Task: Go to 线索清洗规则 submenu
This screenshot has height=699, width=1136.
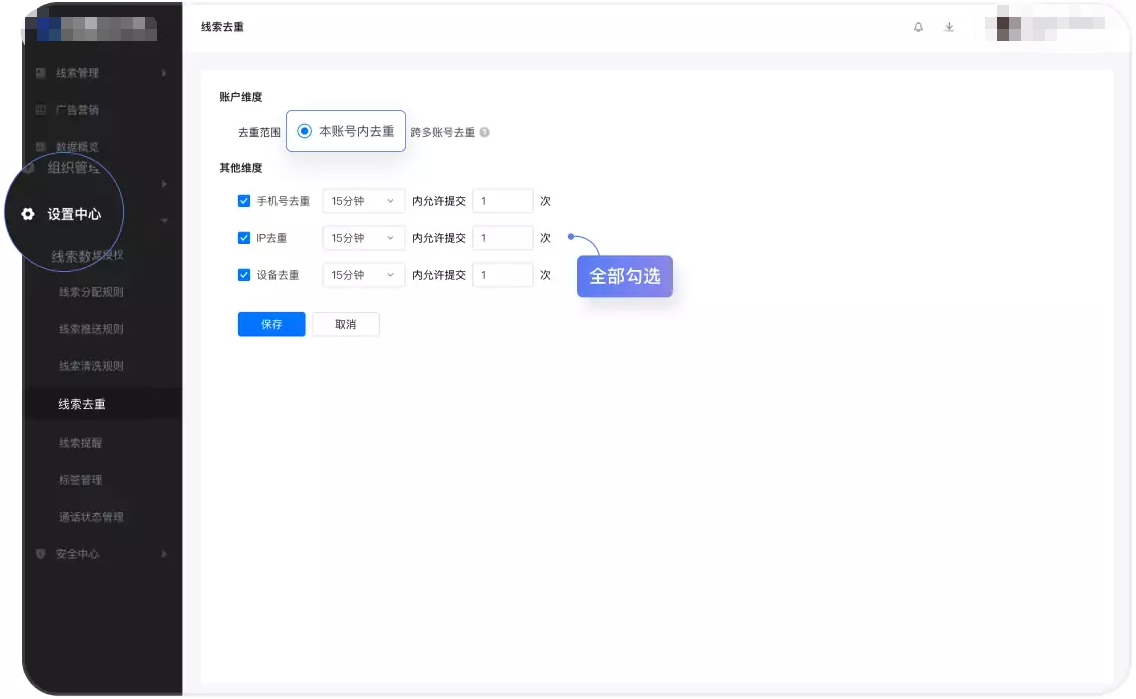Action: point(91,366)
